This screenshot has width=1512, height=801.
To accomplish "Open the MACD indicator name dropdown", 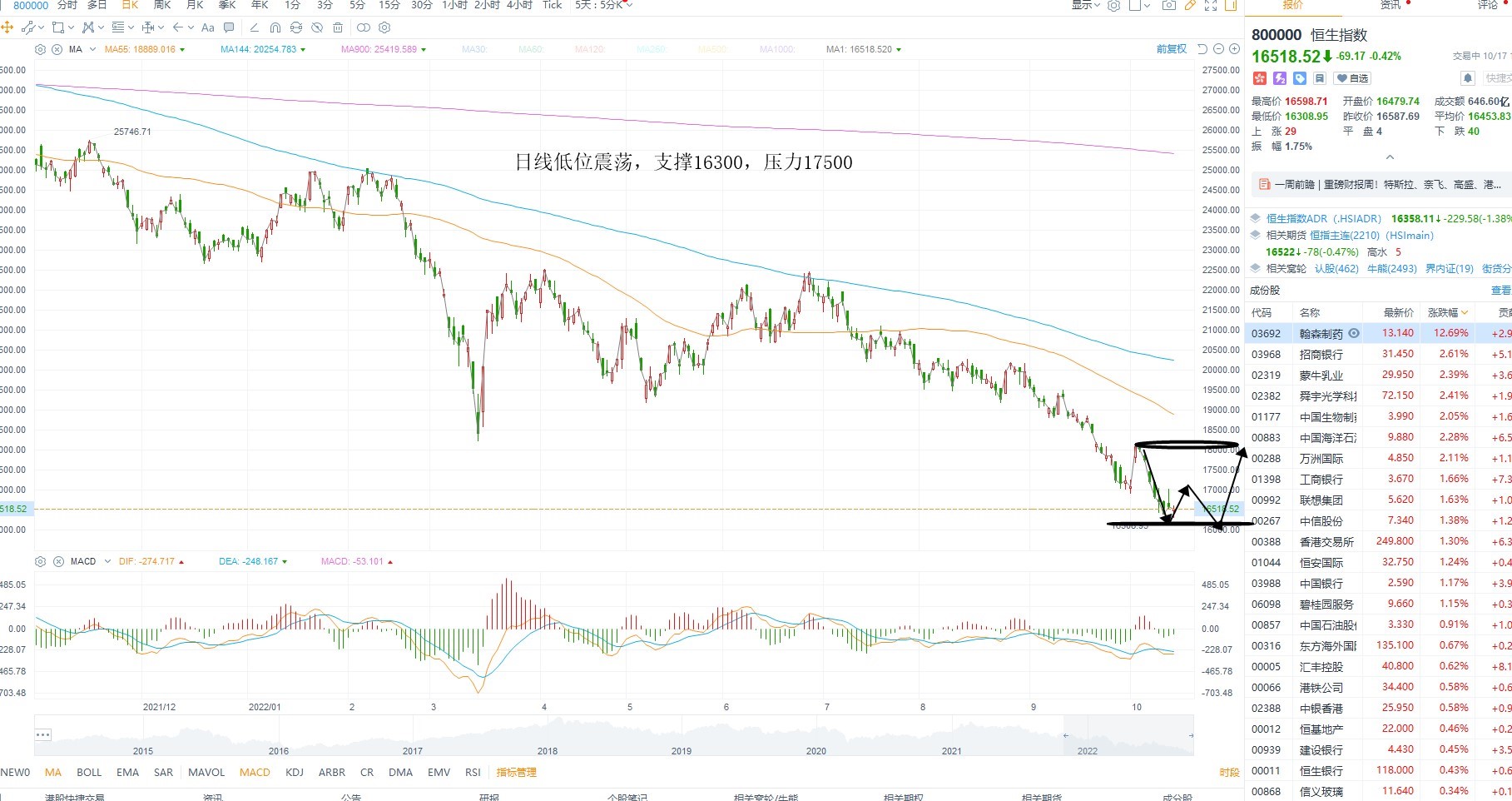I will point(107,561).
